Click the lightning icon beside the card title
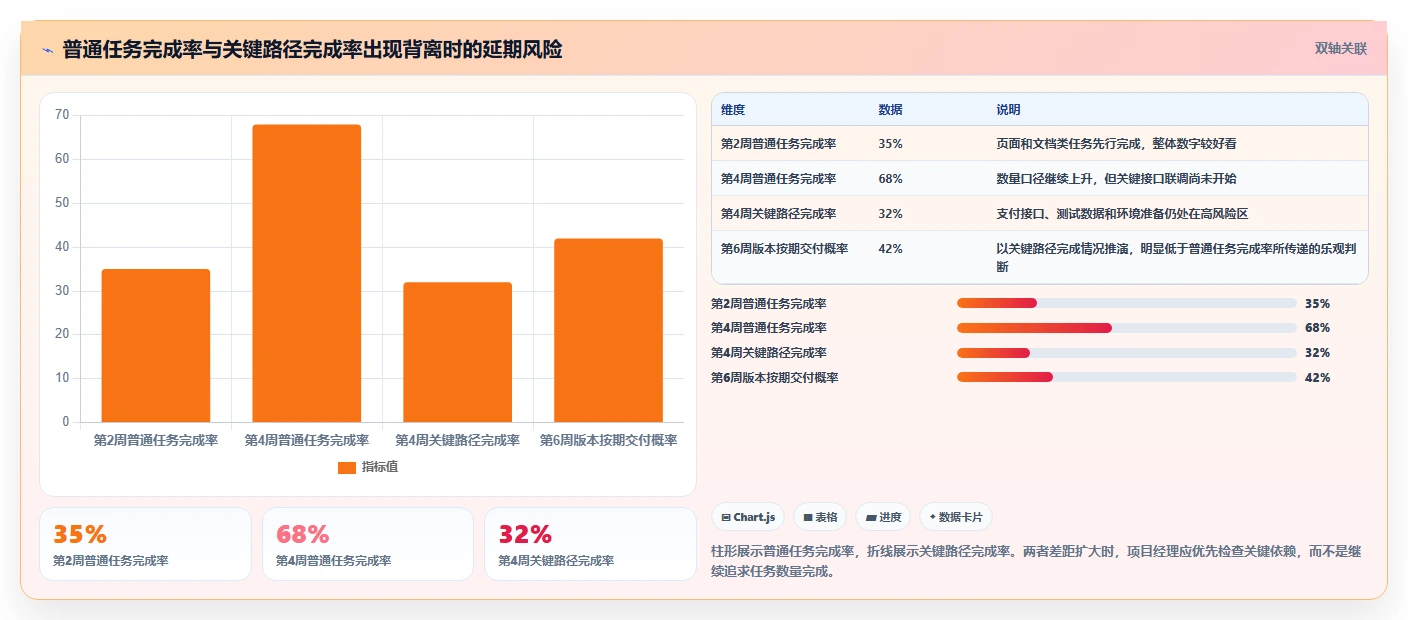 click(48, 50)
